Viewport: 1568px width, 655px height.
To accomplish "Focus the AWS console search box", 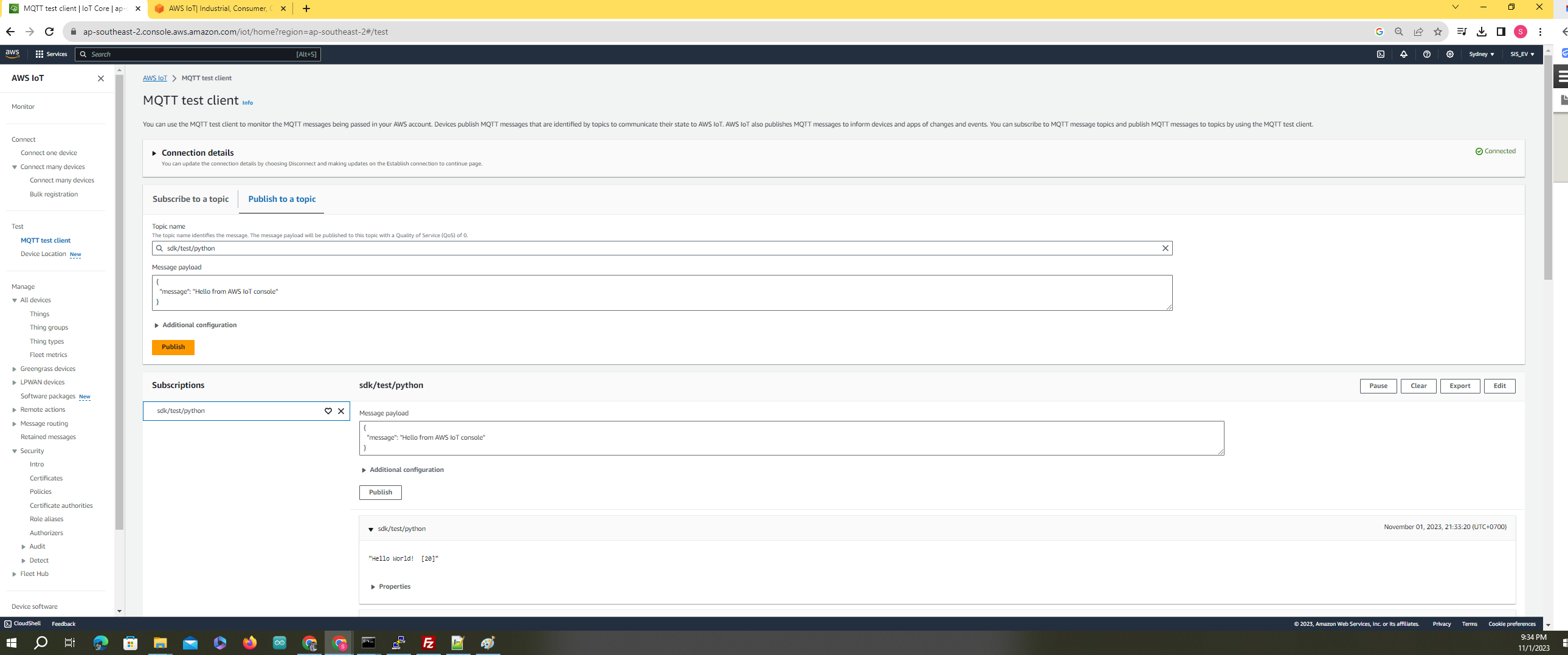I will tap(198, 54).
